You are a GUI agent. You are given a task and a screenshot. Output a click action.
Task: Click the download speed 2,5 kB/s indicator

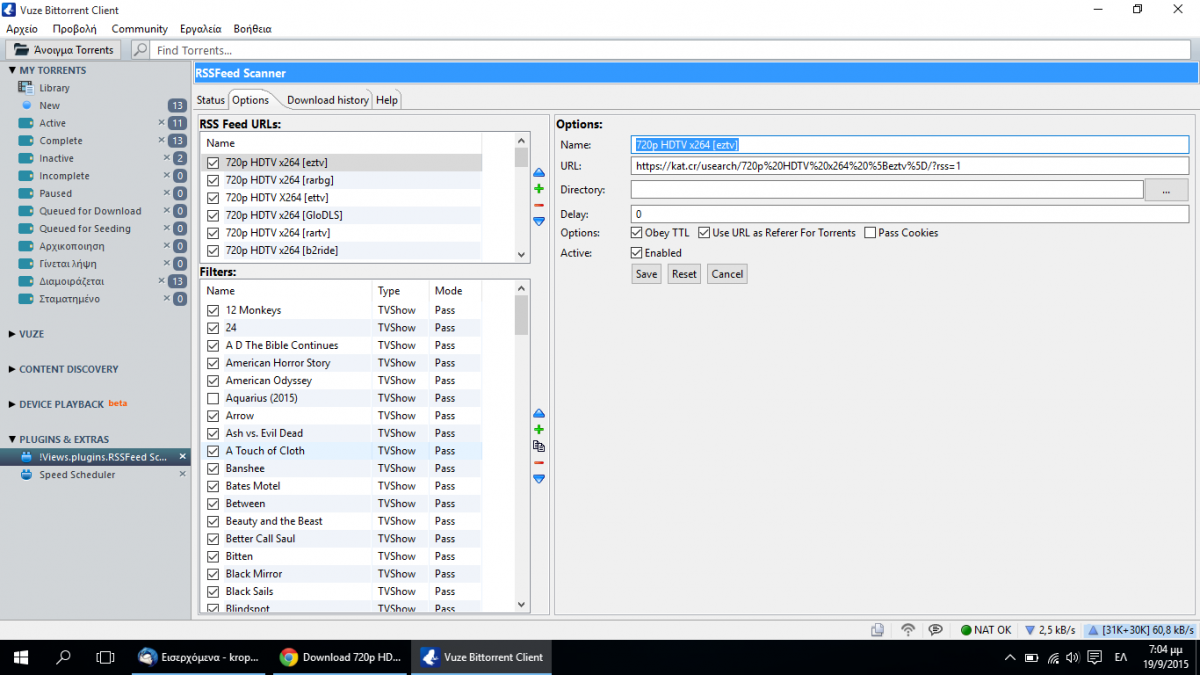coord(1050,630)
